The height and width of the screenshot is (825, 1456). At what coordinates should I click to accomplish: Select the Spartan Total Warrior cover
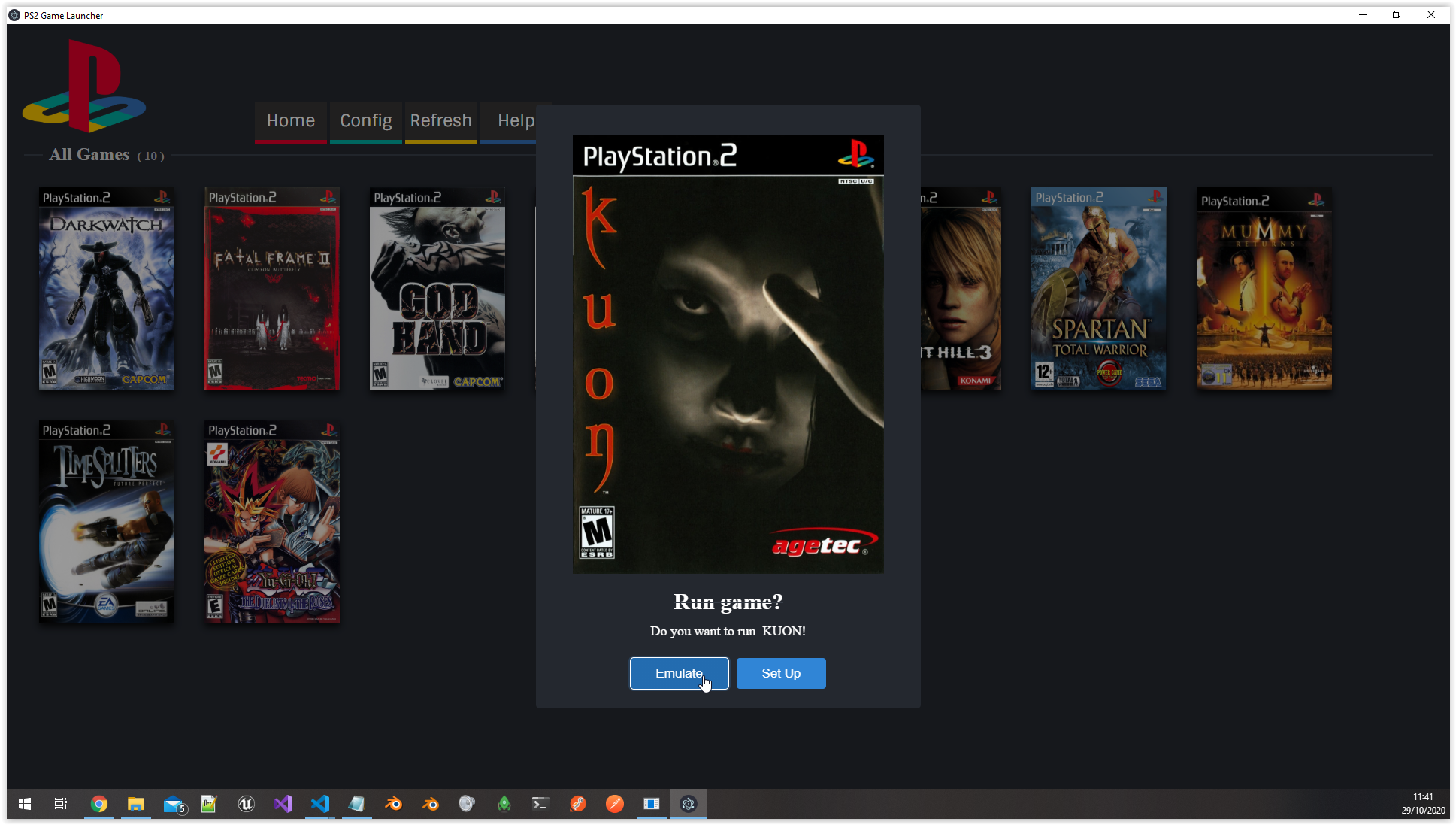tap(1099, 289)
